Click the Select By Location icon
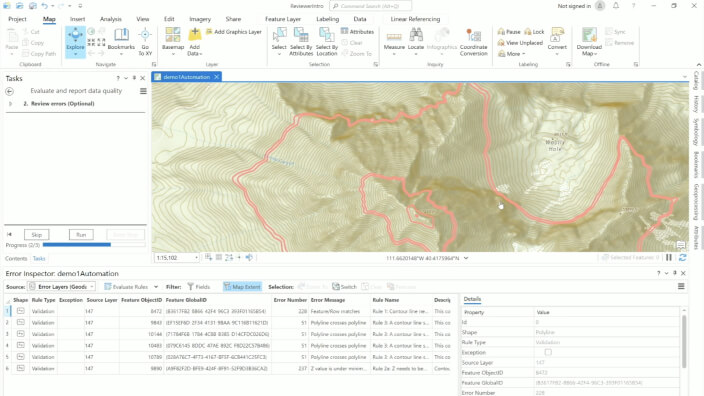This screenshot has height=396, width=704. pos(326,42)
